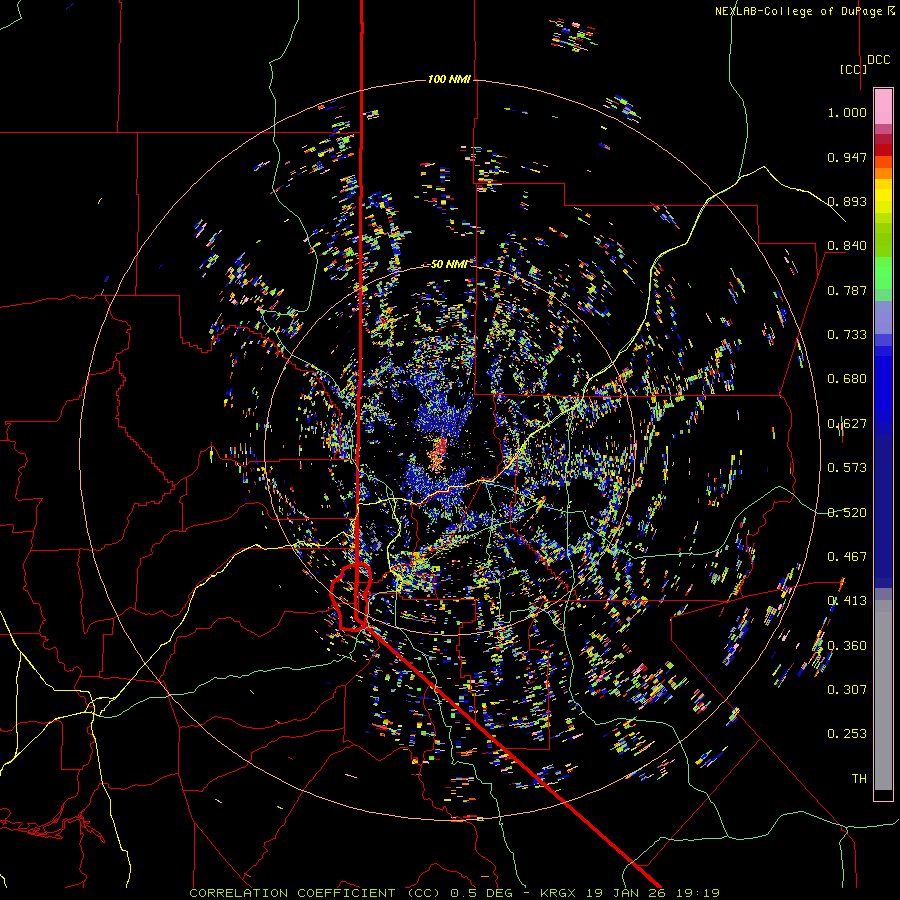
Task: Click the 0.360 color scale value
Action: (x=847, y=646)
